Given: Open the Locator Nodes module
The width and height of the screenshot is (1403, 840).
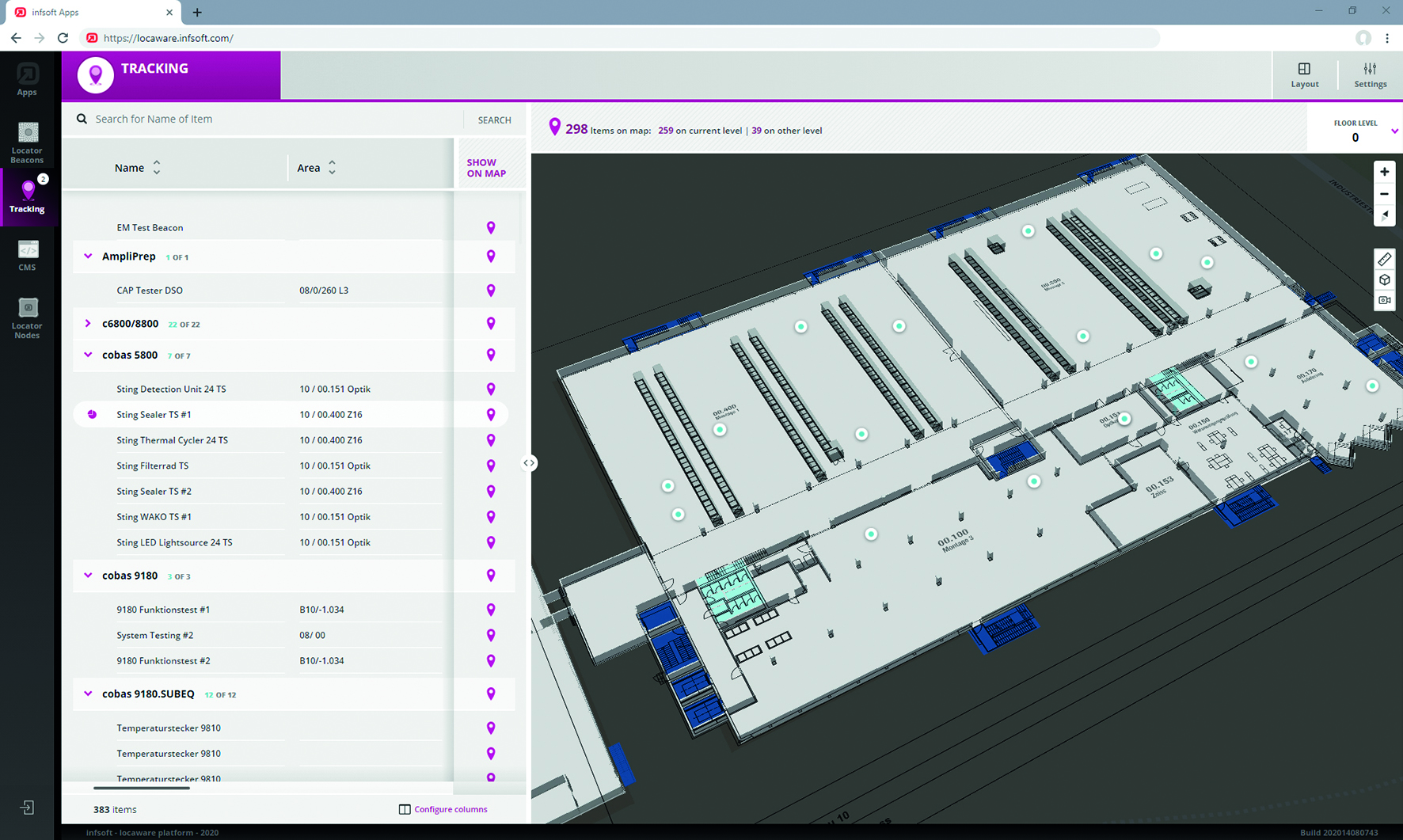Looking at the screenshot, I should coord(27,317).
